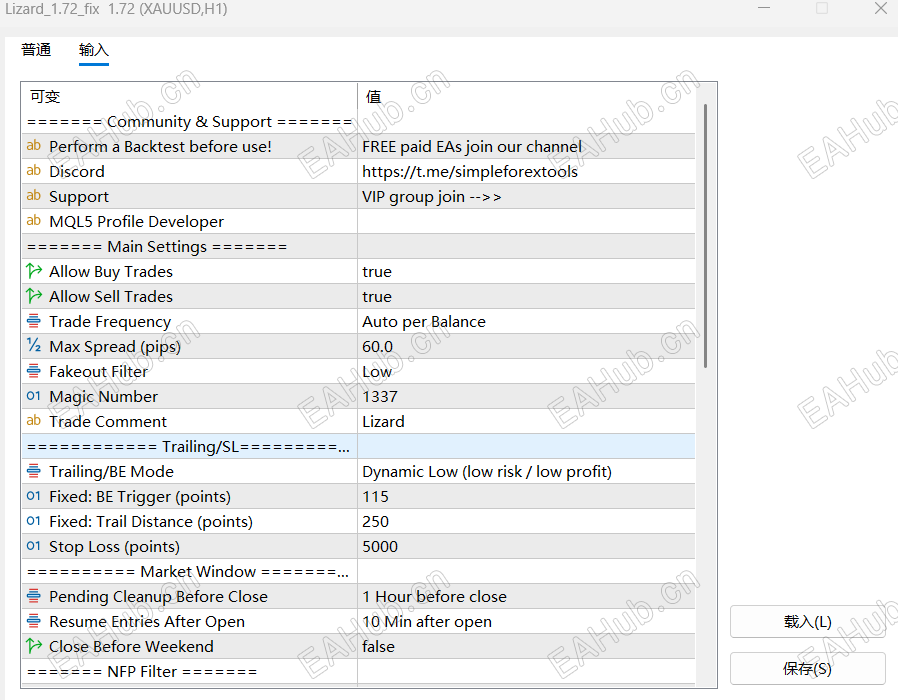Click the vertical scrollbar of the inputs list

coord(705,236)
